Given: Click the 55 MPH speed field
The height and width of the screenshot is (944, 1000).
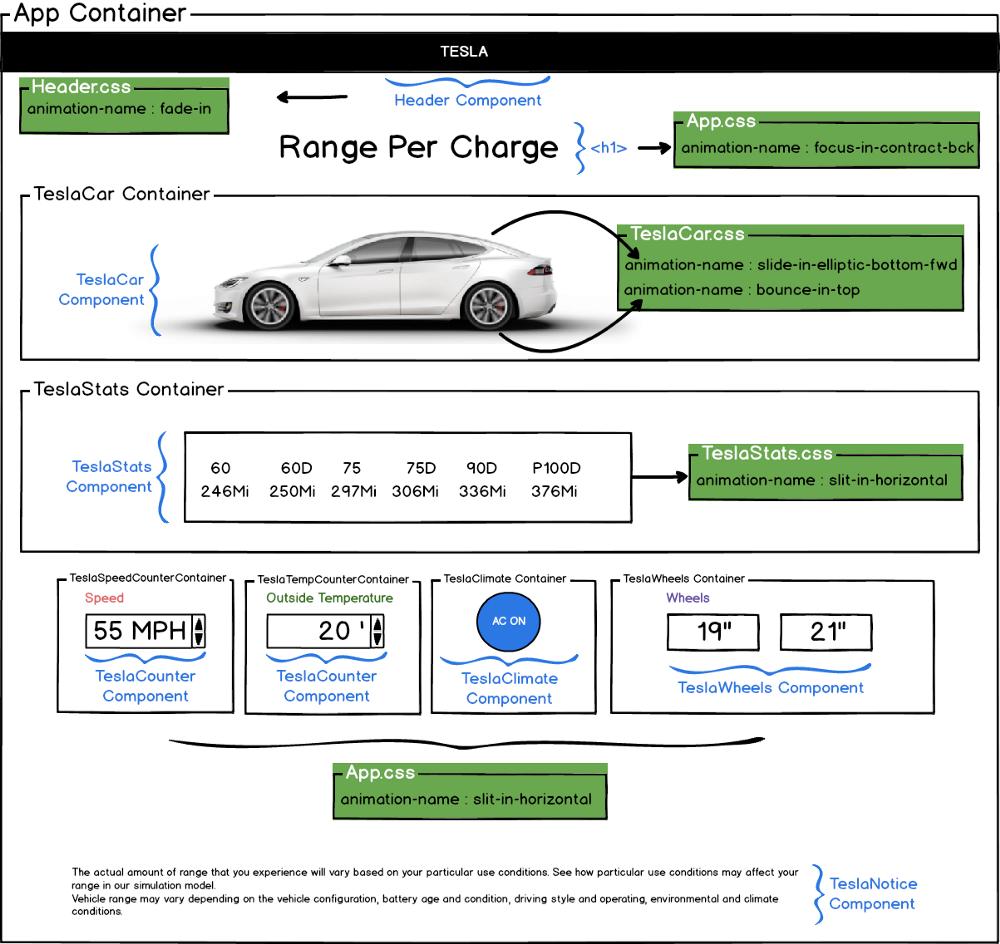Looking at the screenshot, I should [139, 631].
